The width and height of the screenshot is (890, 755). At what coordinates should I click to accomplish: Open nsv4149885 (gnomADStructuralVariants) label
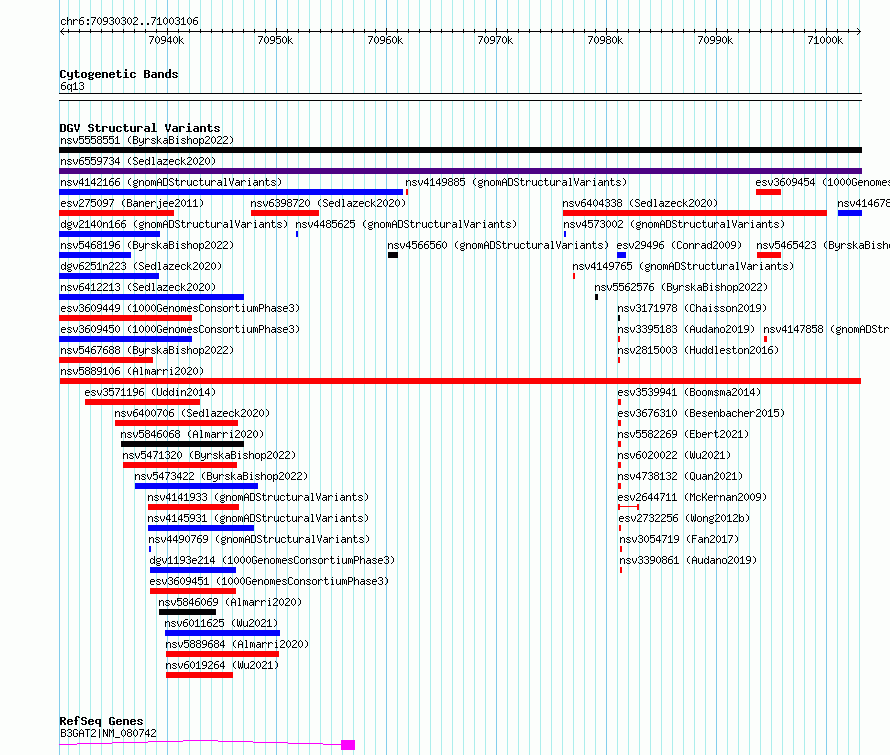[516, 182]
